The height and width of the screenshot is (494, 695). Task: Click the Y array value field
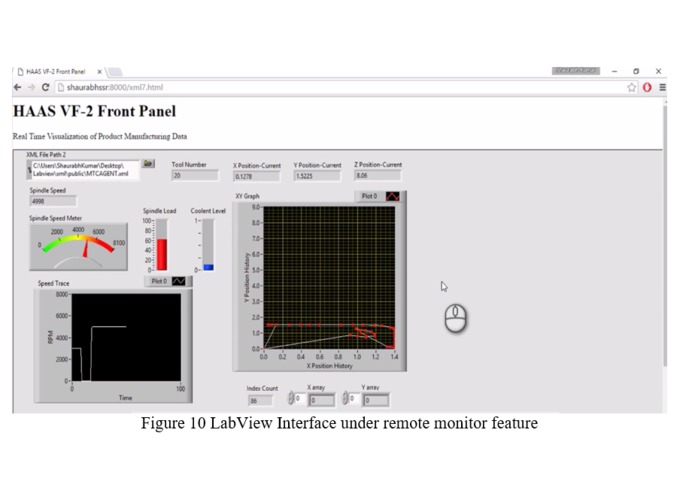(x=376, y=401)
